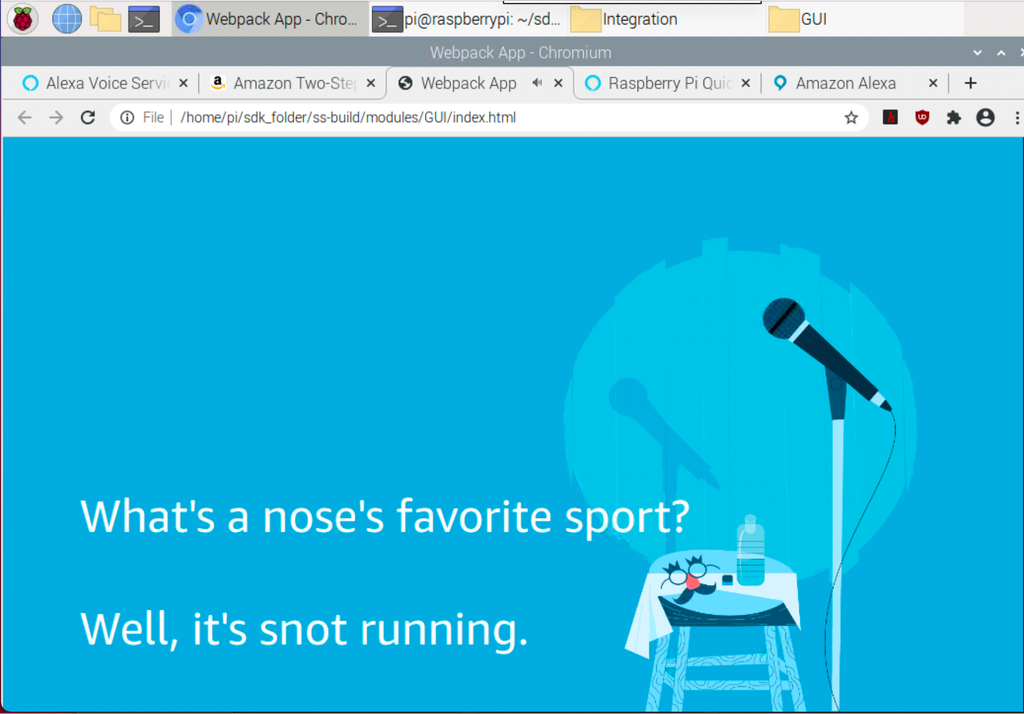Close the Webpack App tab
The image size is (1024, 714).
tap(558, 83)
